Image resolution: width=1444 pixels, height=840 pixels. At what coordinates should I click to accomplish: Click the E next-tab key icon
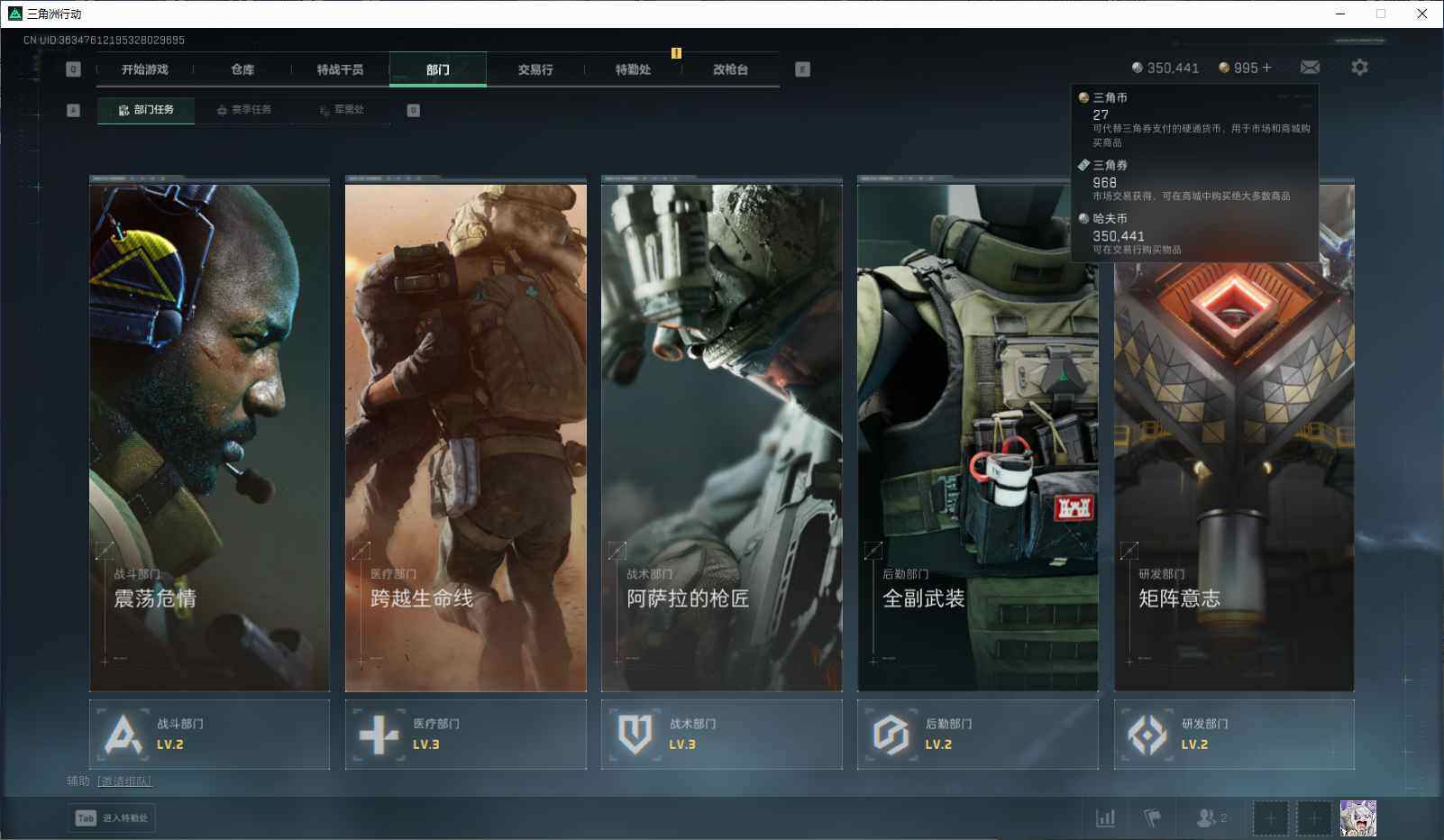[802, 69]
